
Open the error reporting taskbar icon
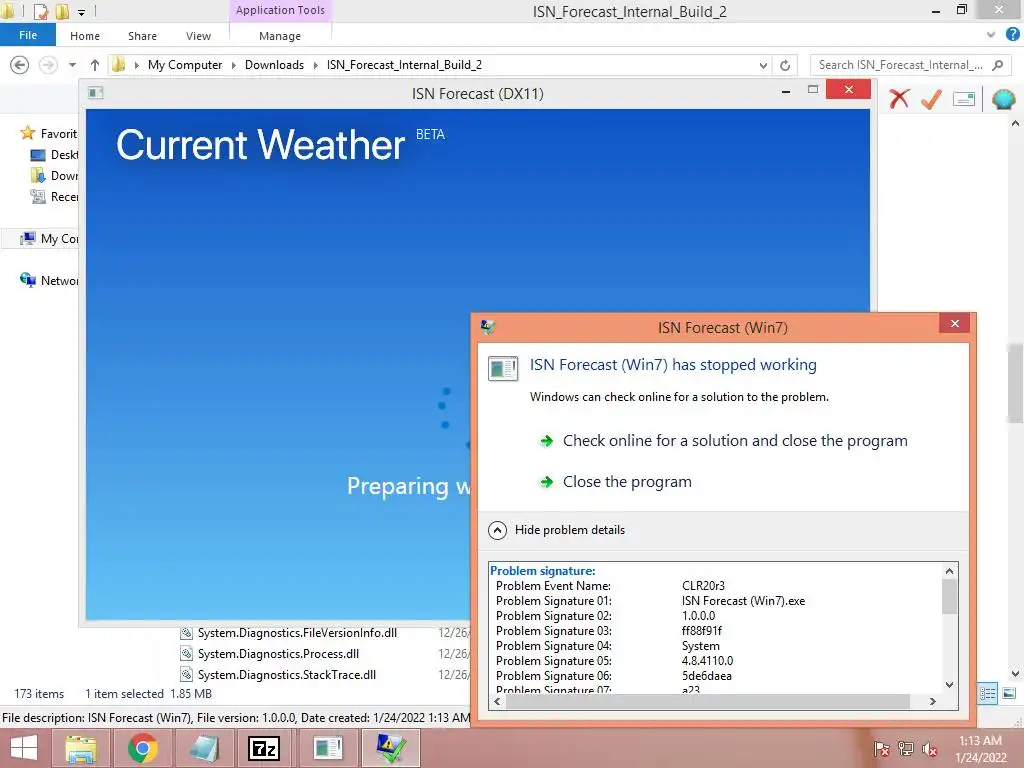click(391, 748)
